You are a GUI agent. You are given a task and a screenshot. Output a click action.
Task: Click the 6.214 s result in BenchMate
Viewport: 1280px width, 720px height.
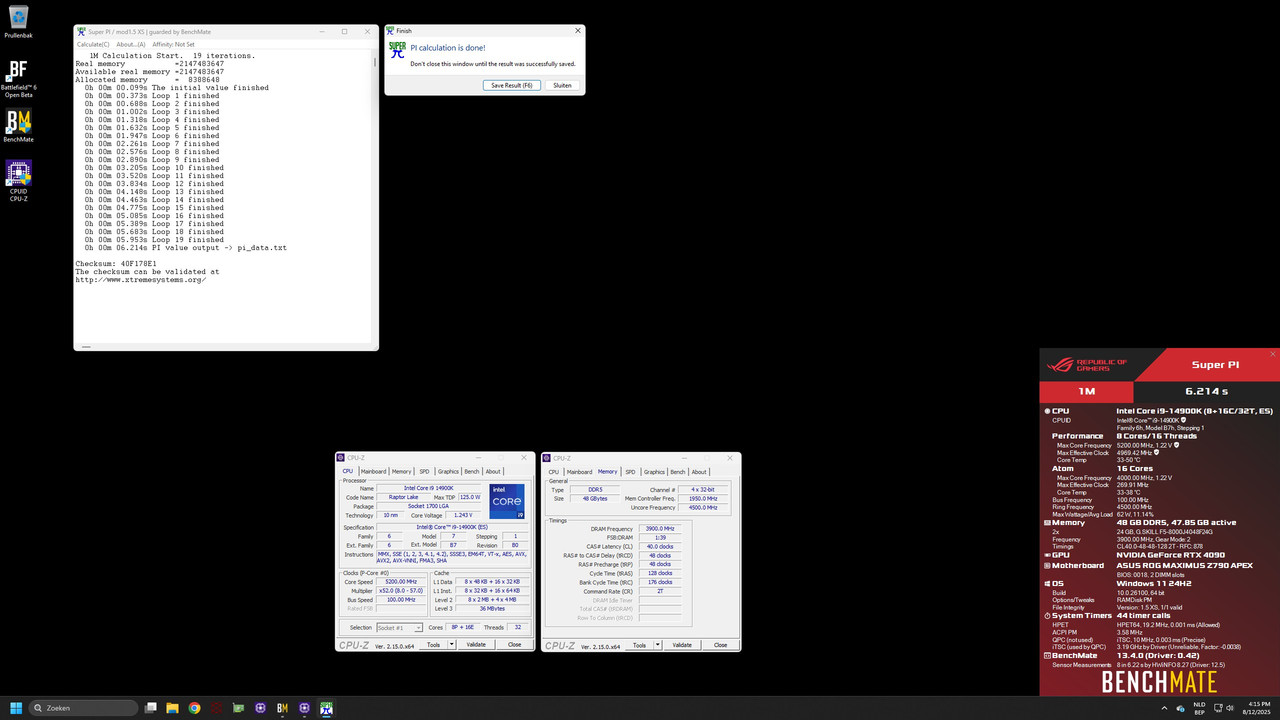tap(1206, 392)
